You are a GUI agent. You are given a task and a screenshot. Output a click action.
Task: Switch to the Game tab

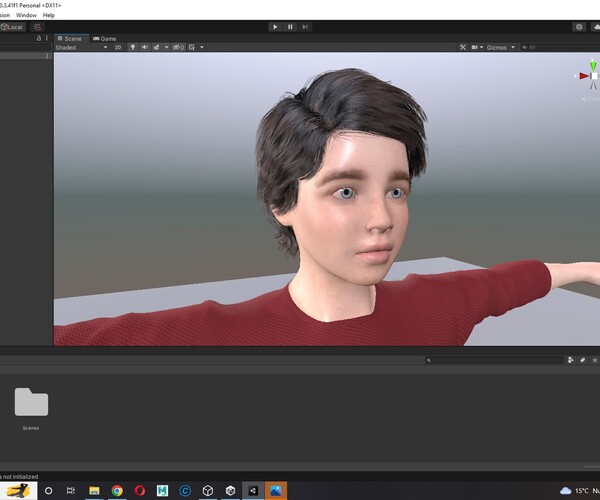(x=104, y=39)
